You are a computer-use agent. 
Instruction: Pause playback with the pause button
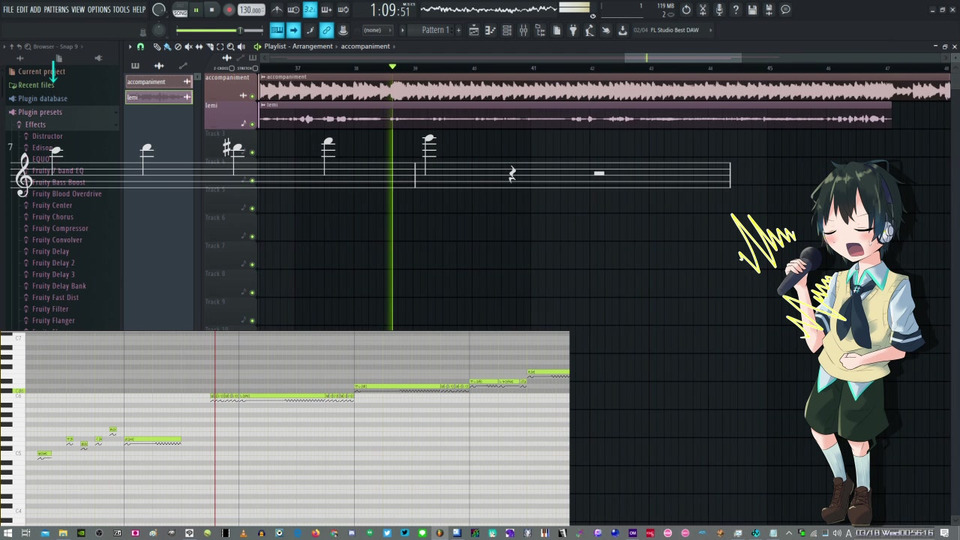(196, 10)
